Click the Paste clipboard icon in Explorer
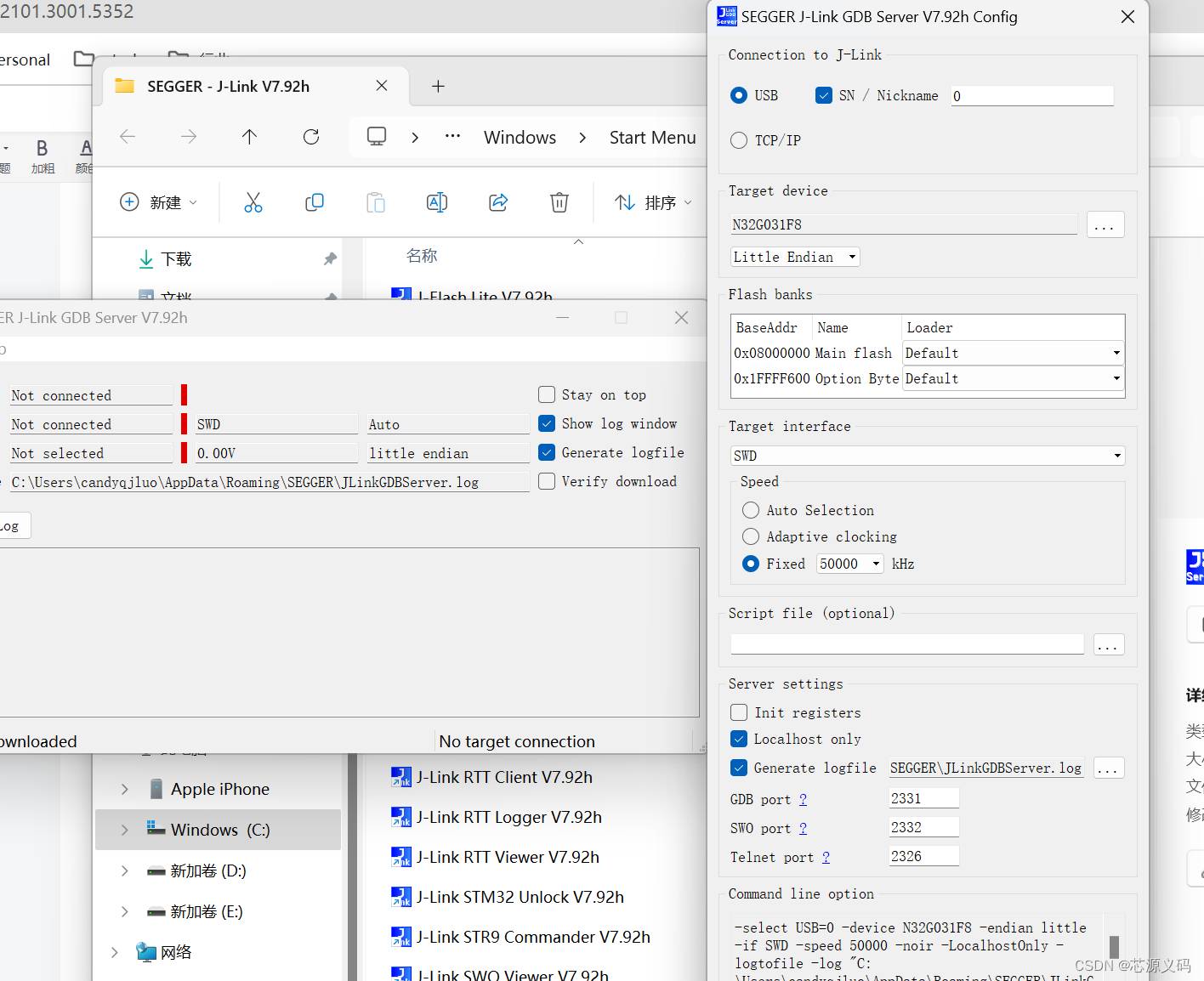1204x981 pixels. point(376,202)
